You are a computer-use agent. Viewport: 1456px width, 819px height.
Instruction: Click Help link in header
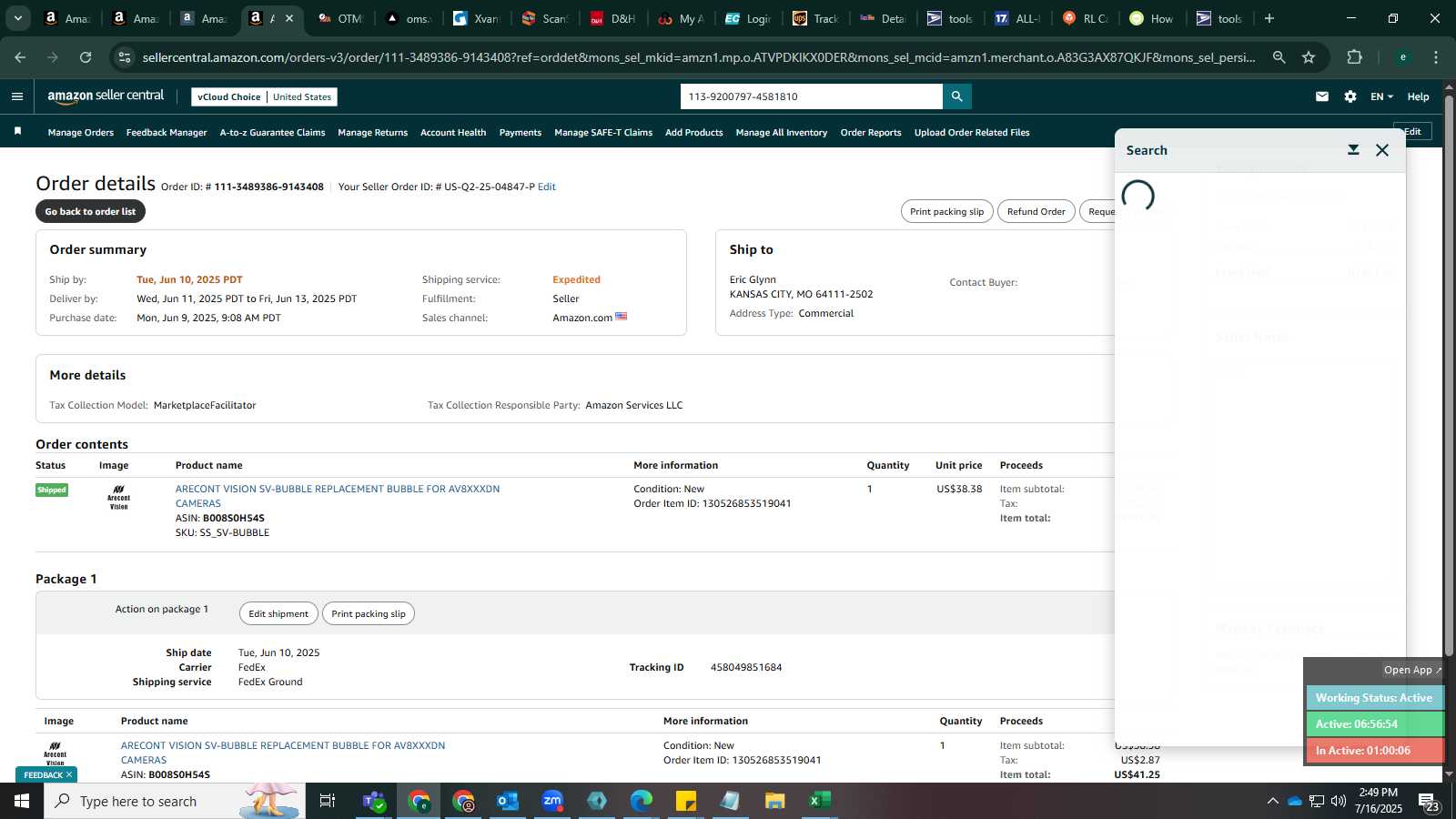(1418, 96)
